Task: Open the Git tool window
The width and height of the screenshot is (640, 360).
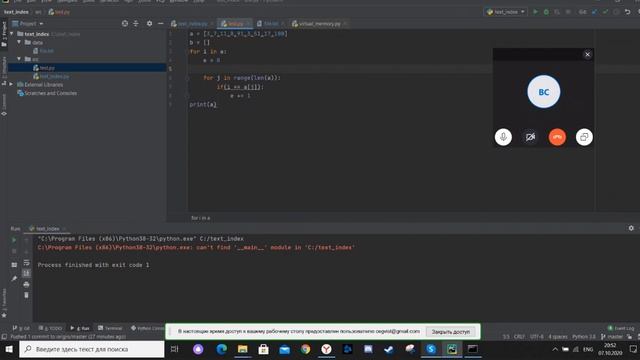Action: point(21,328)
